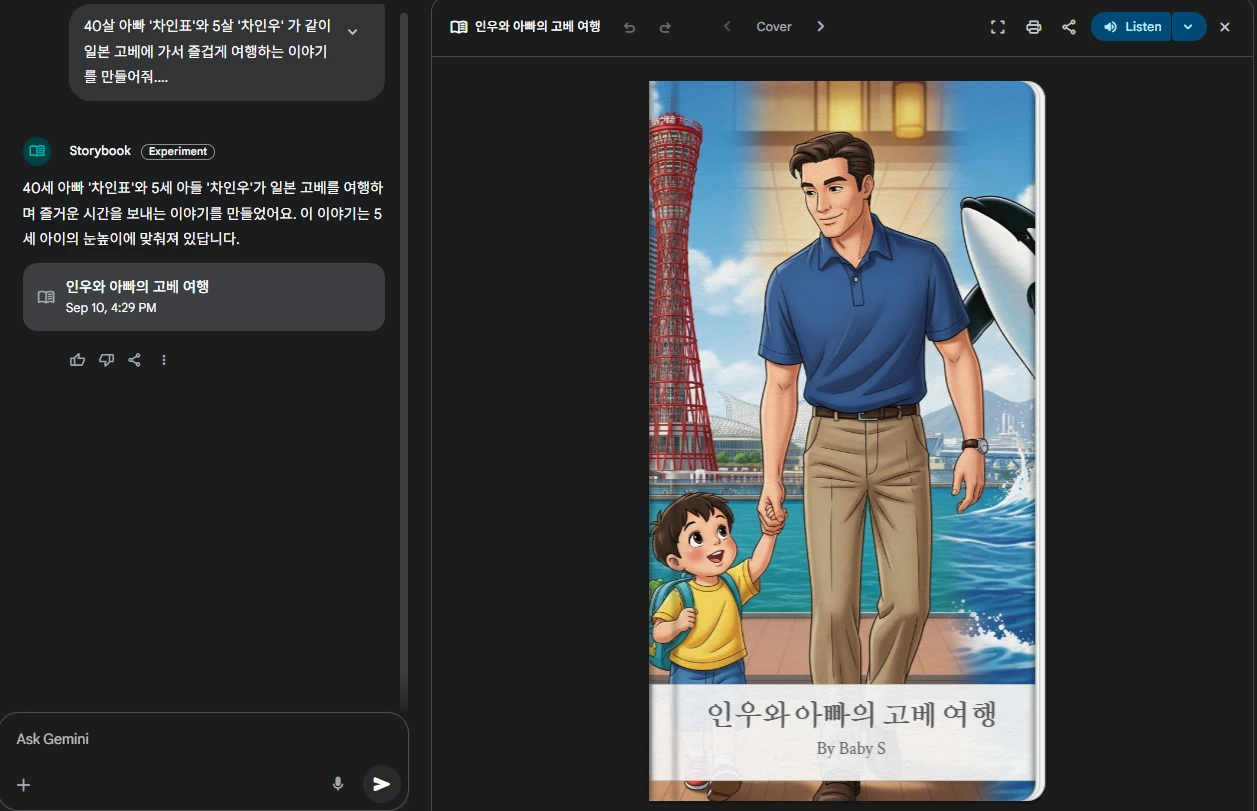This screenshot has width=1257, height=811.
Task: Share the storybook from the top toolbar
Action: coord(1069,27)
